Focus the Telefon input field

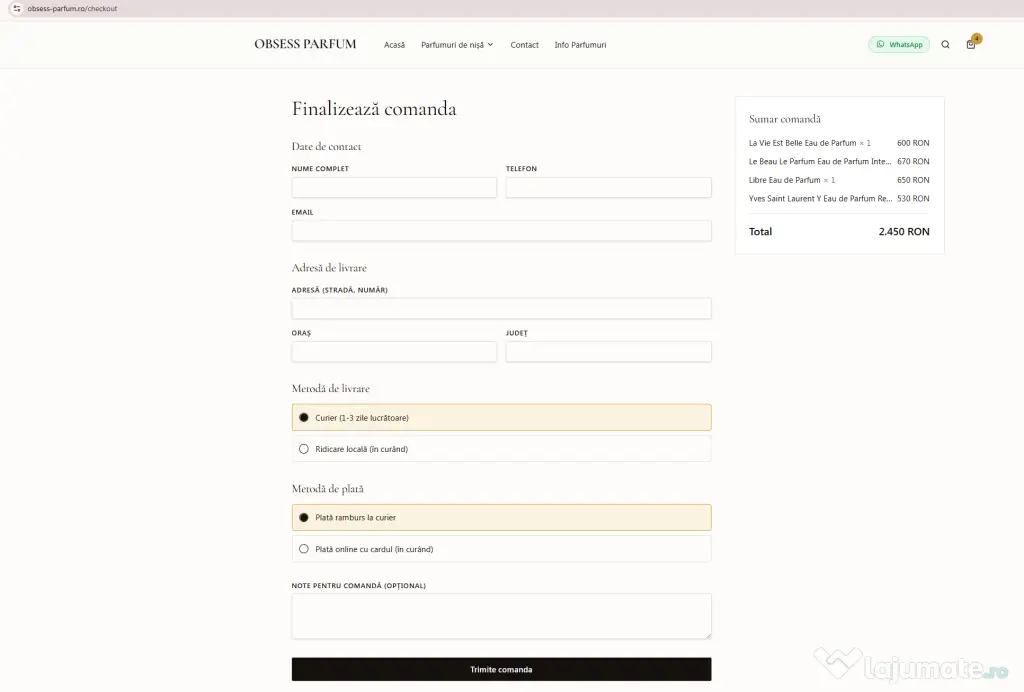click(x=608, y=187)
